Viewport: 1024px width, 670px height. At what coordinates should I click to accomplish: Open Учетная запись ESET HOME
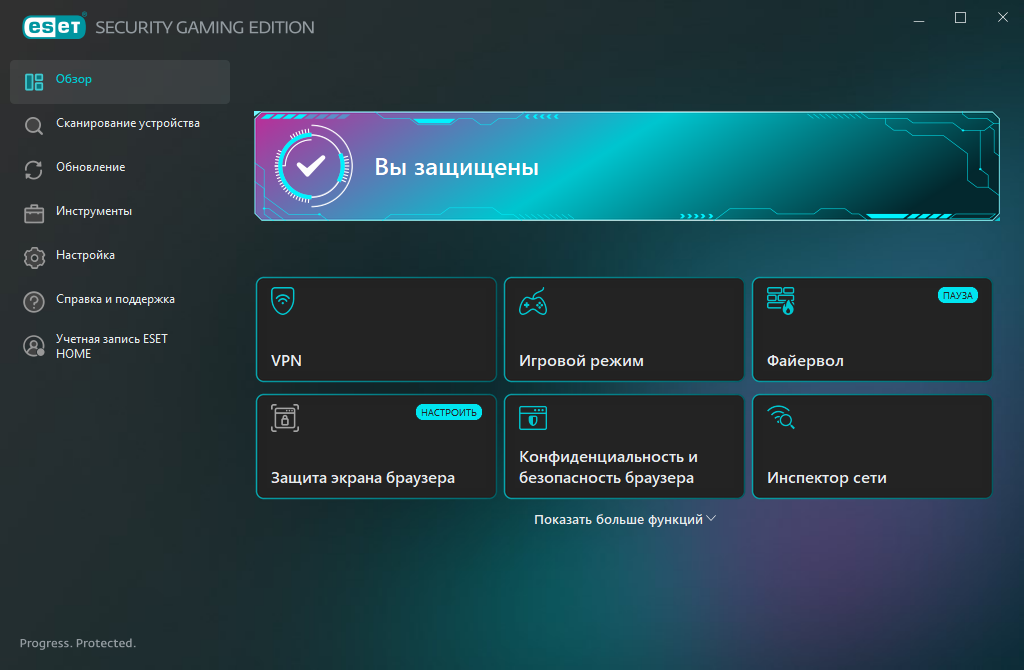click(x=120, y=346)
